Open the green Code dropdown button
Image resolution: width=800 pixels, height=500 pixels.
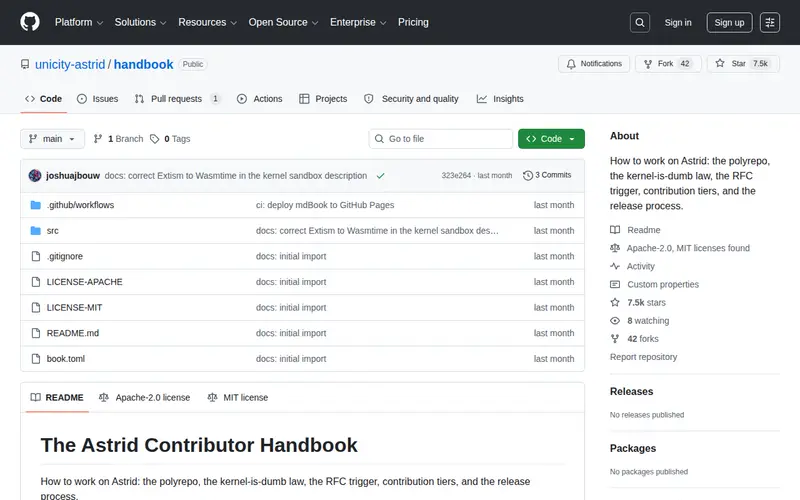(x=551, y=139)
